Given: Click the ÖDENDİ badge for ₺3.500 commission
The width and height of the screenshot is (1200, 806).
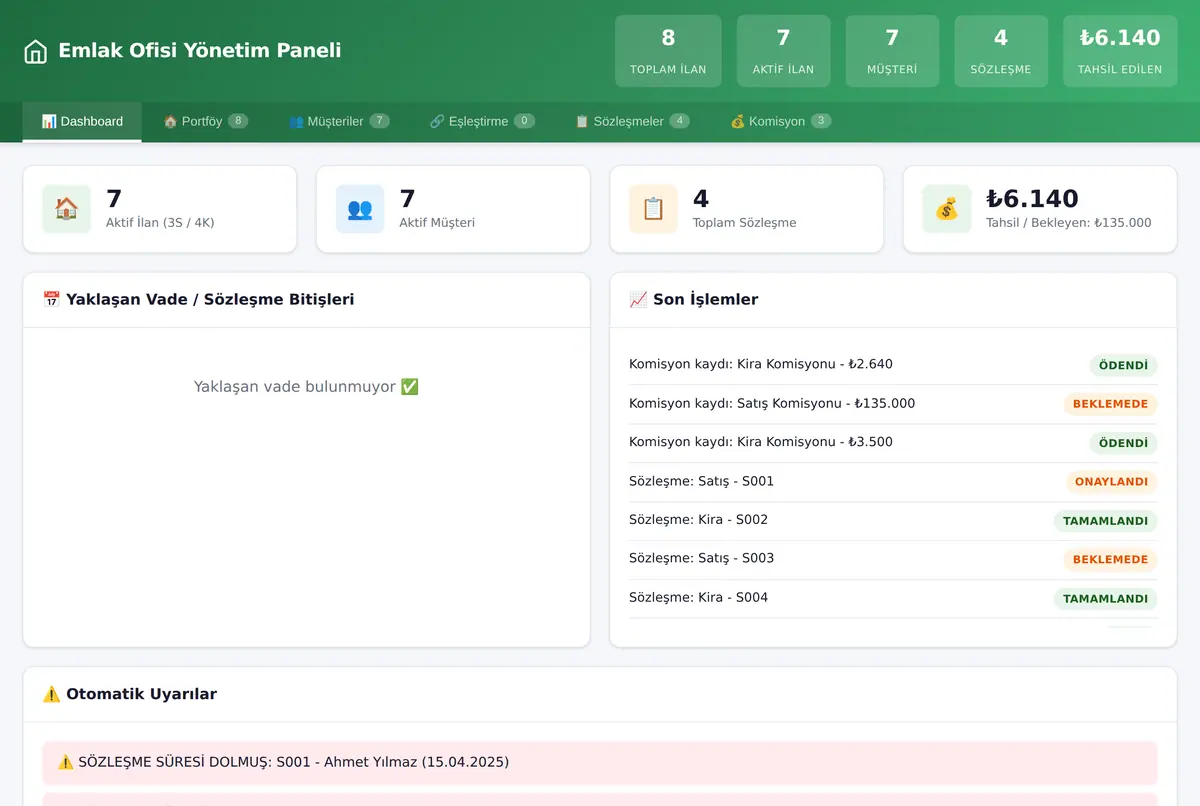Looking at the screenshot, I should [1123, 443].
